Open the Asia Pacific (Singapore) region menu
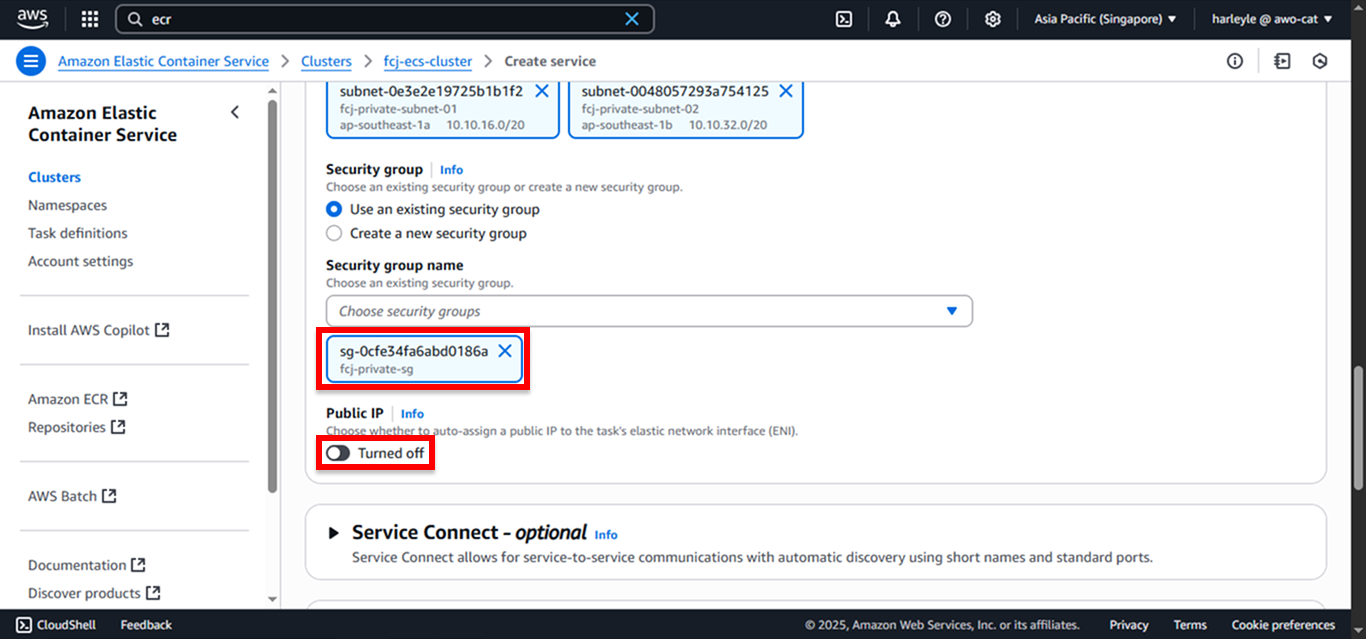 pos(1105,19)
